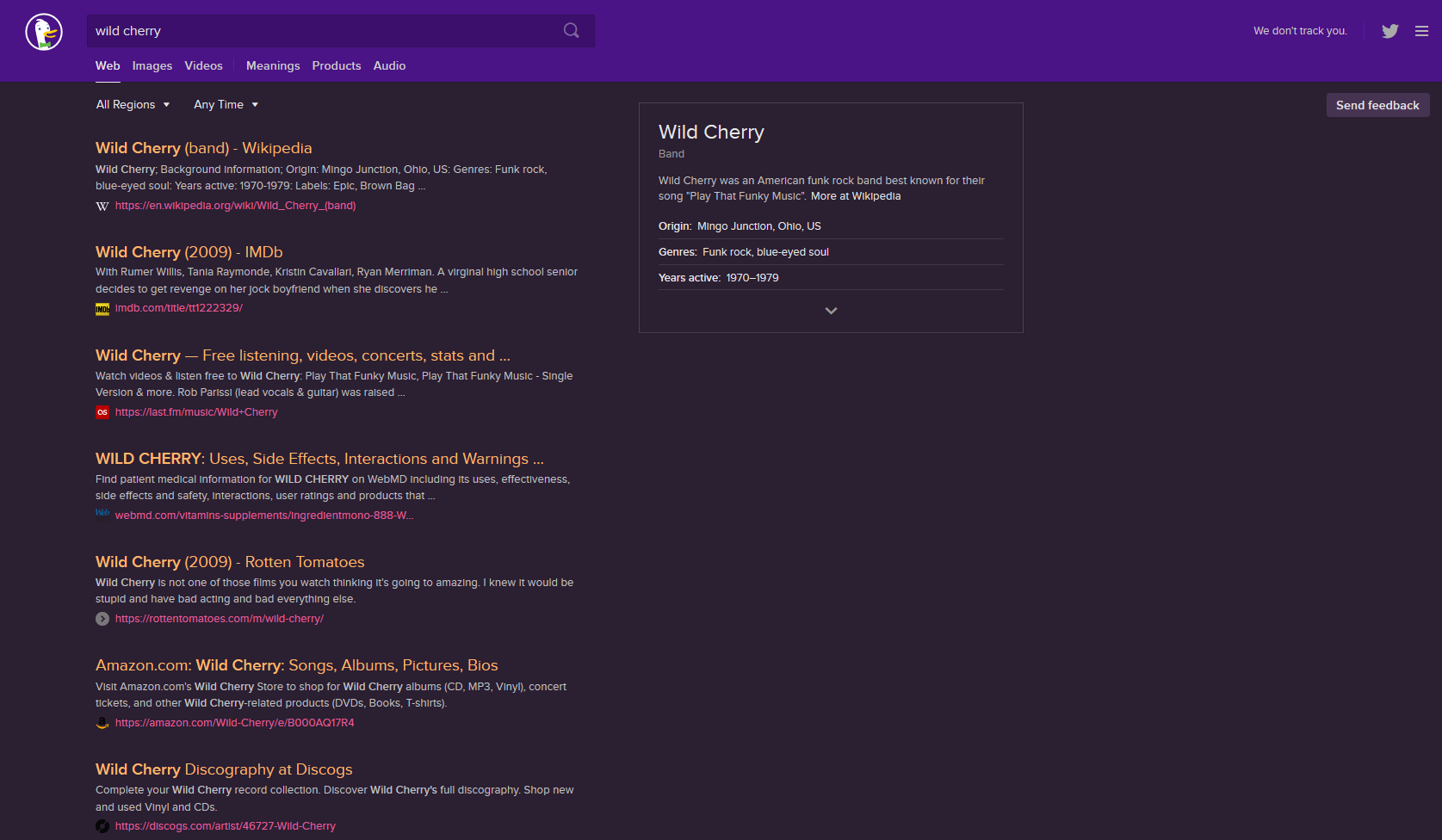Open Amazon.com Wild Cherry Songs result
This screenshot has width=1442, height=840.
tap(297, 665)
